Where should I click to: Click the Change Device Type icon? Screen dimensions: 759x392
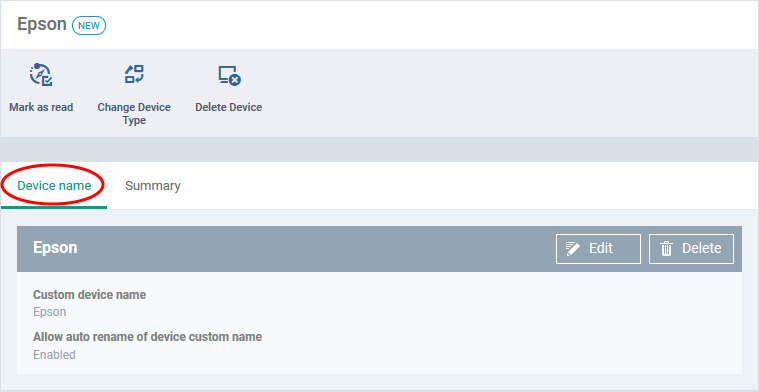coord(134,75)
